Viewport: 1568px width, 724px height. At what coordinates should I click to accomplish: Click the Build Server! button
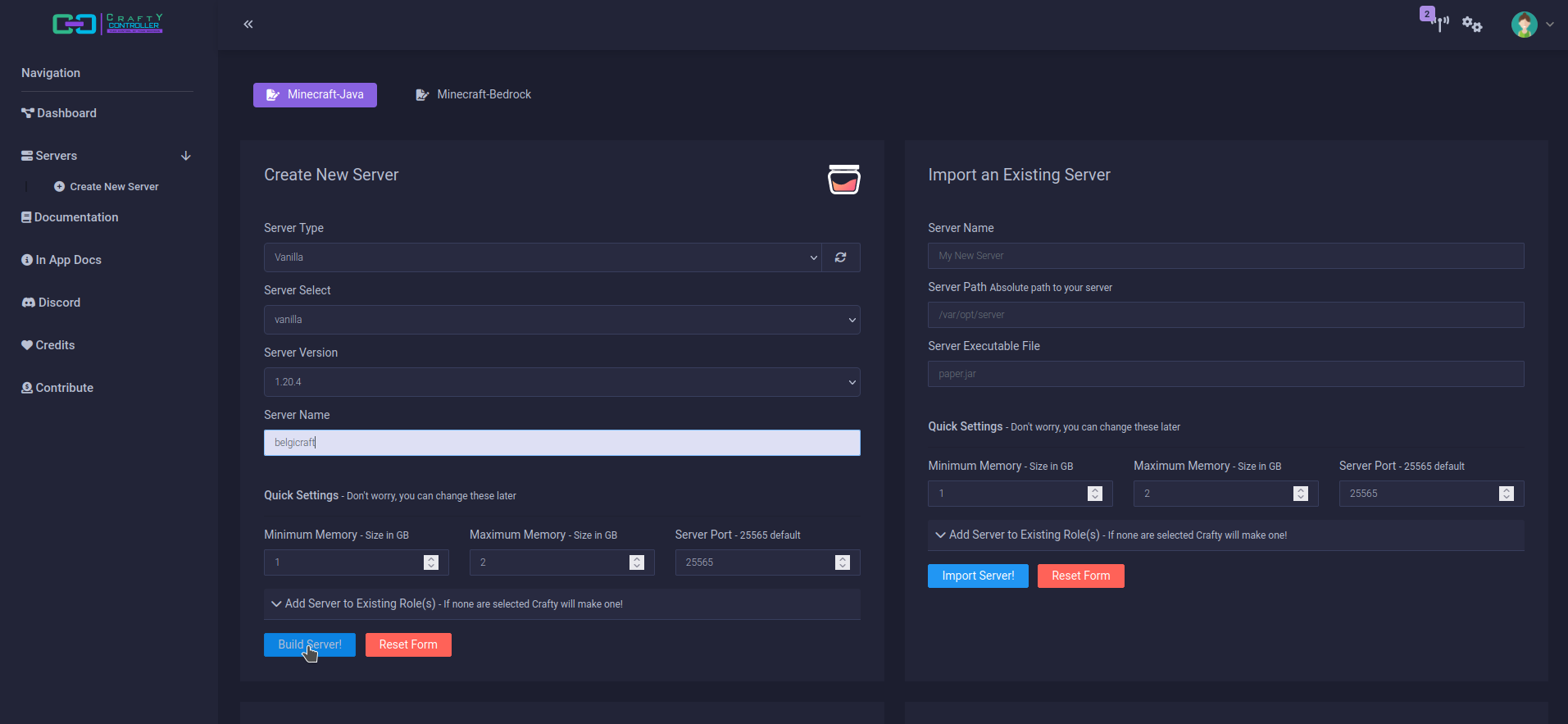(310, 645)
